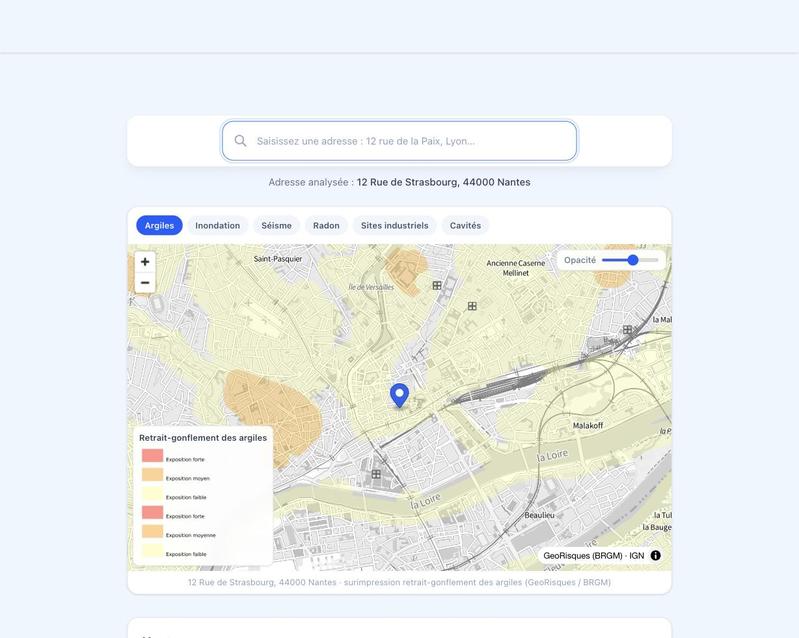Click the Île de Versailles label
The image size is (799, 638).
[x=371, y=287]
